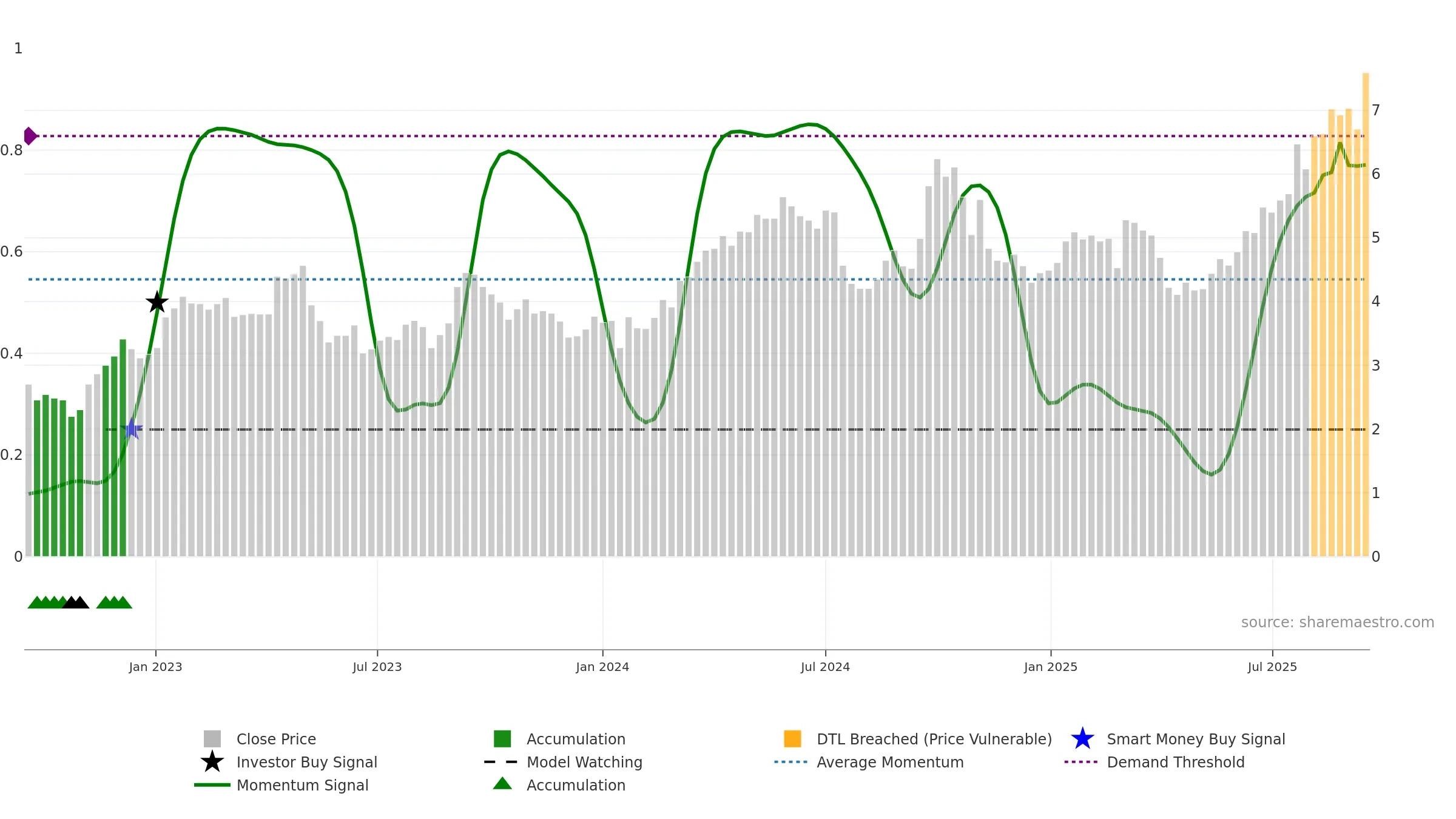Toggle green Accumulation square legend swatch
Viewport: 1456px width, 819px height.
click(x=502, y=739)
